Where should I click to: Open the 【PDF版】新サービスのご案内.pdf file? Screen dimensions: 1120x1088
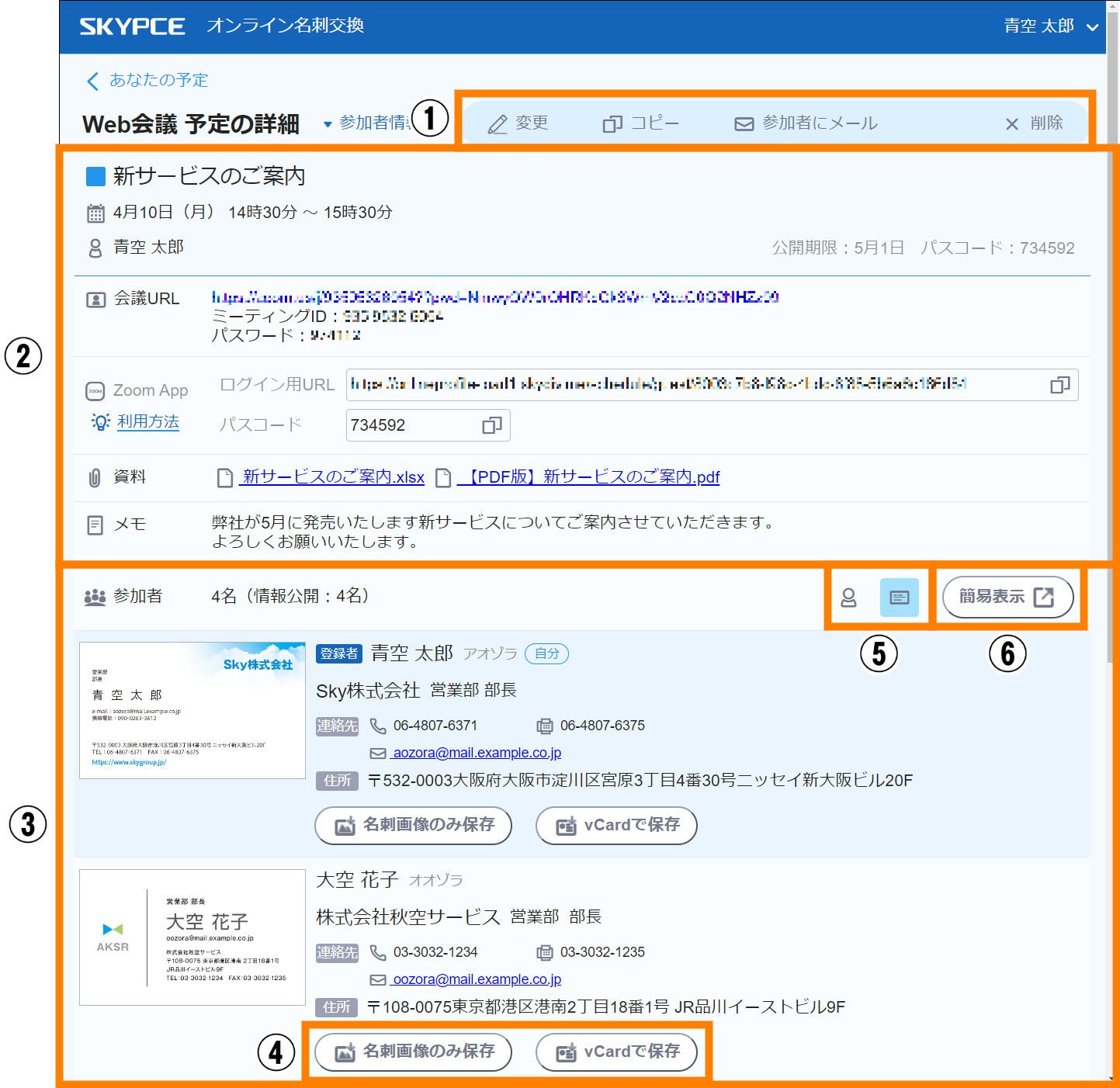[x=588, y=477]
